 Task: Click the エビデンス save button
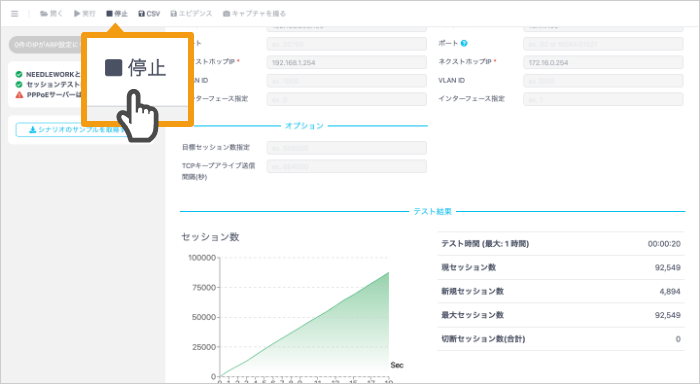pyautogui.click(x=192, y=14)
